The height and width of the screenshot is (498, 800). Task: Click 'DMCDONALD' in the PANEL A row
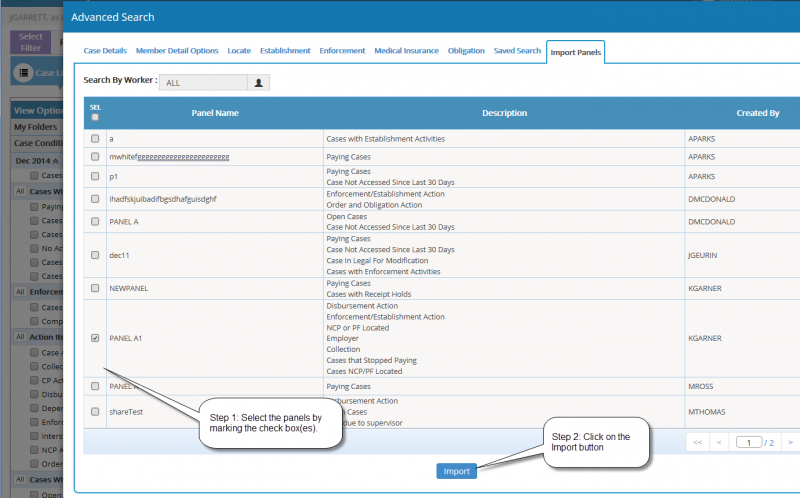(712, 222)
